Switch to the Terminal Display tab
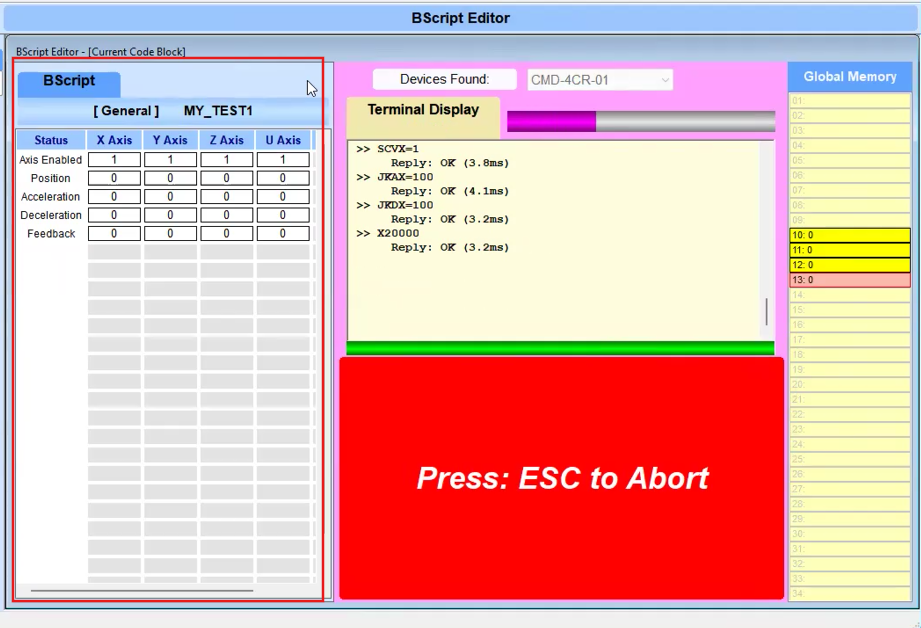921x628 pixels. pos(423,117)
